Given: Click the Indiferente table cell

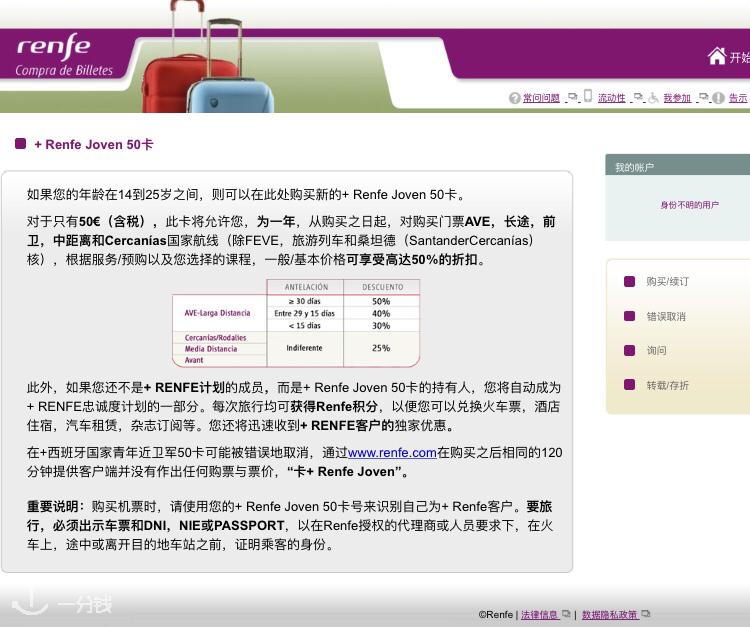Looking at the screenshot, I should 304,348.
